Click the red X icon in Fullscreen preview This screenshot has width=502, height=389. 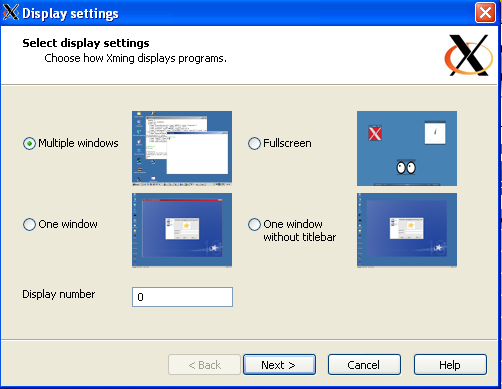point(375,133)
